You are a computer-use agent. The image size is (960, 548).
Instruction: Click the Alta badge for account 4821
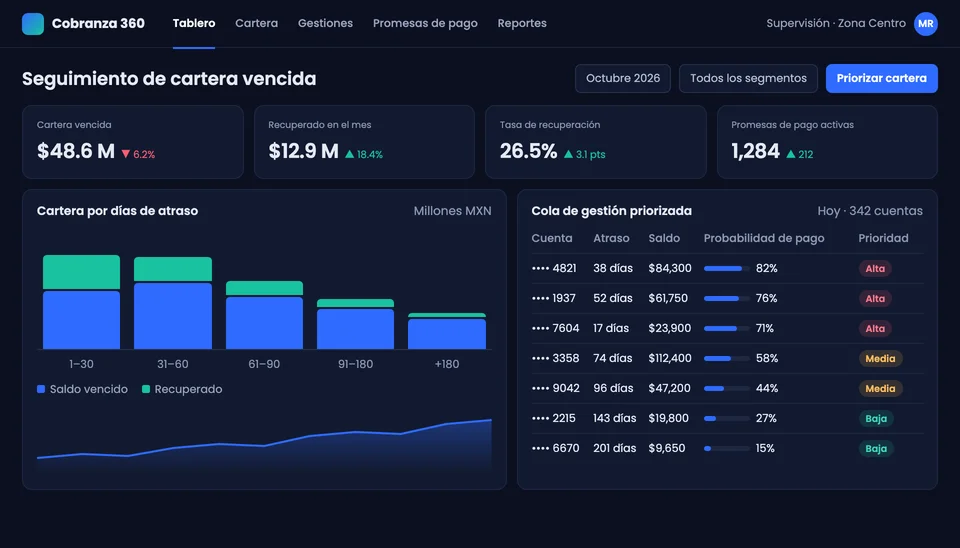coord(875,268)
